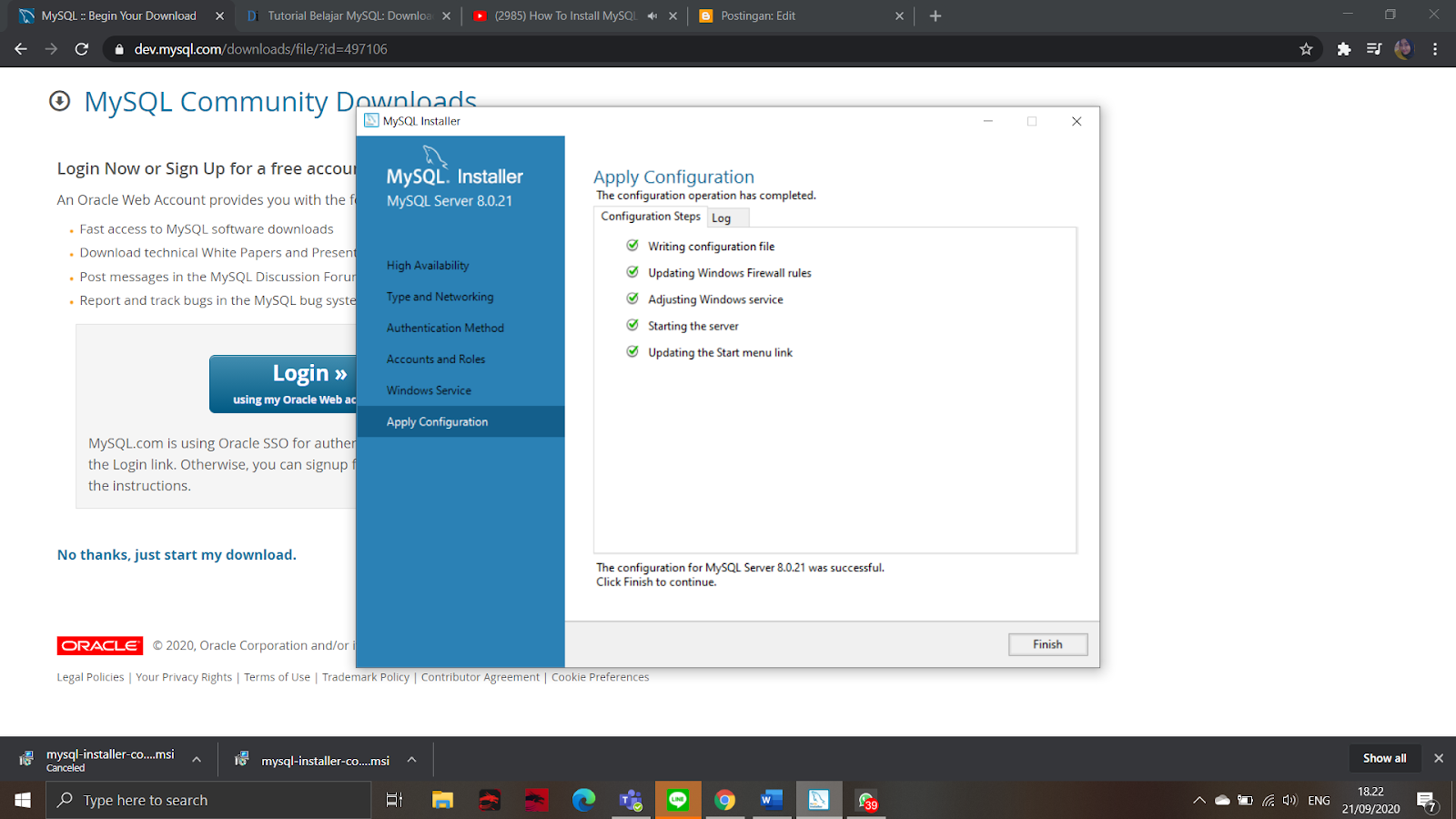Open Legal Policies link in page footer
The height and width of the screenshot is (819, 1456).
(x=90, y=677)
